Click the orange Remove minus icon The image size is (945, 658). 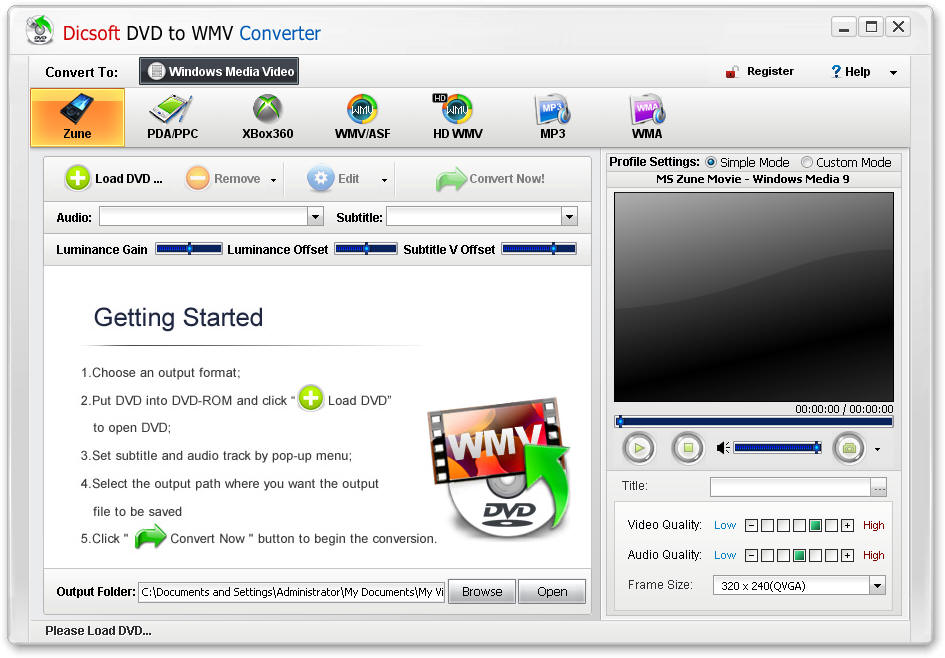tap(198, 178)
